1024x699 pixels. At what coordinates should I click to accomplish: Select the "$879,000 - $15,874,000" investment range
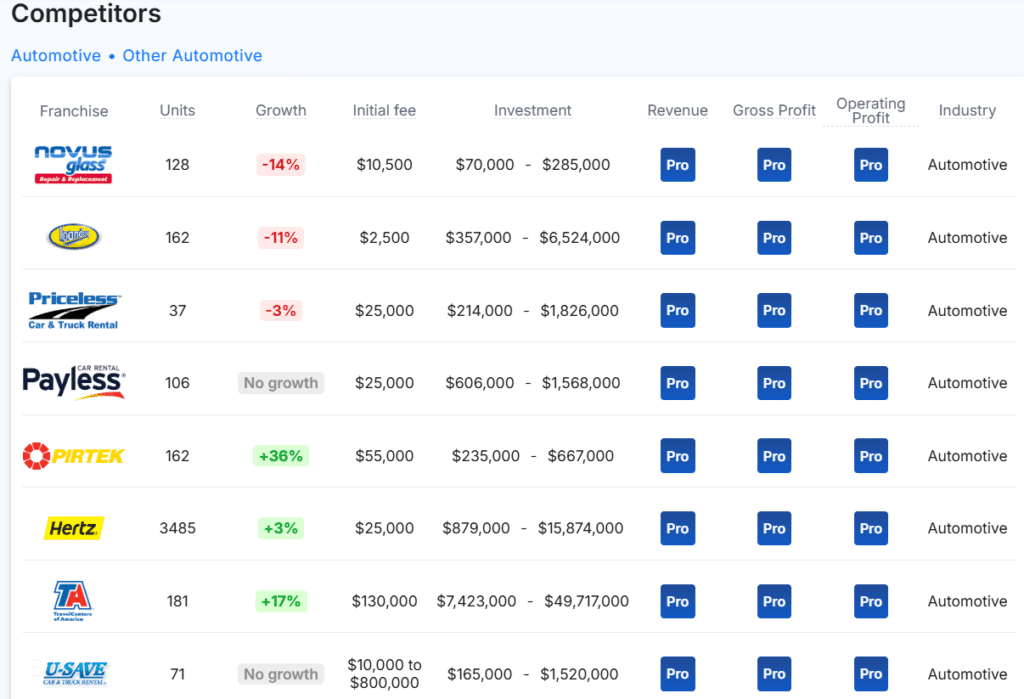(533, 528)
